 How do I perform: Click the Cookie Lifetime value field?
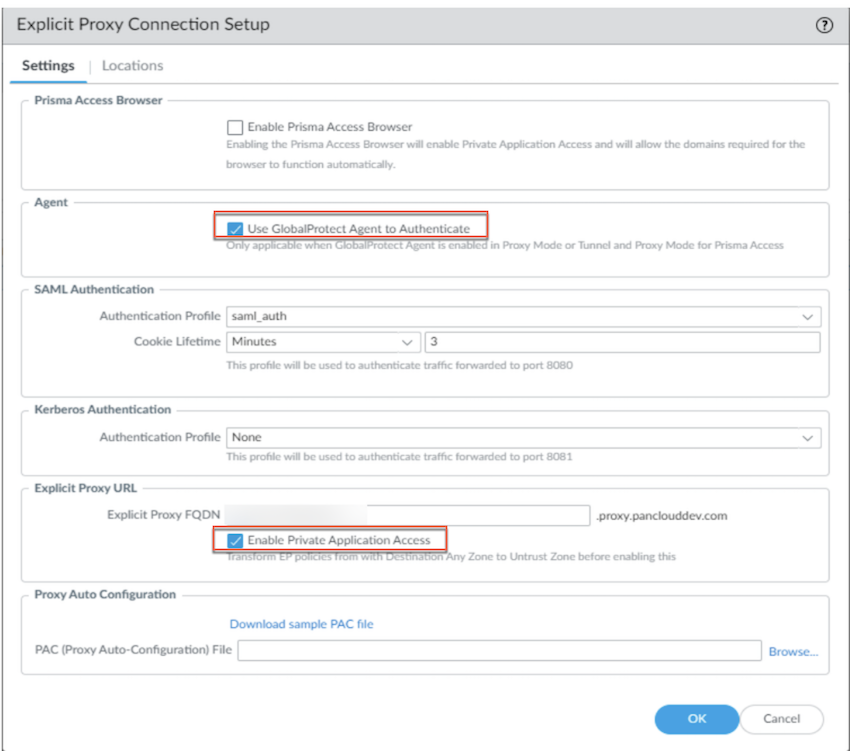(x=622, y=342)
